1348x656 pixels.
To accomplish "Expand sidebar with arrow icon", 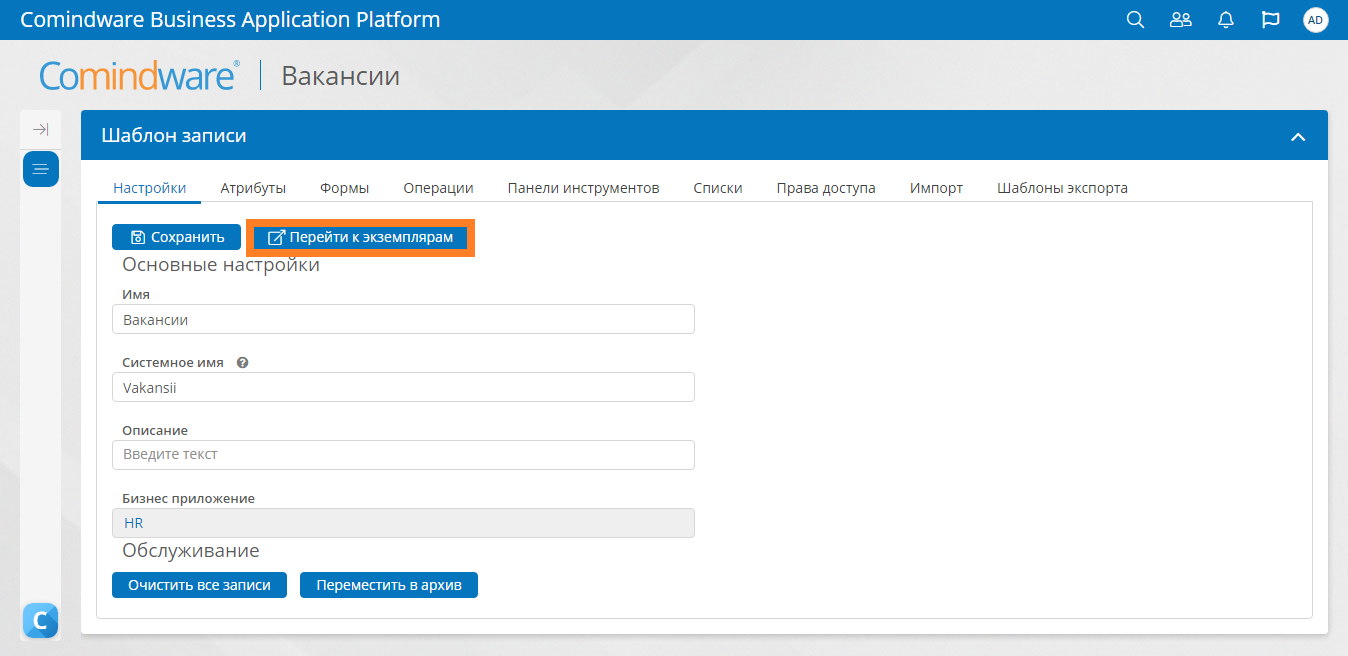I will point(40,129).
